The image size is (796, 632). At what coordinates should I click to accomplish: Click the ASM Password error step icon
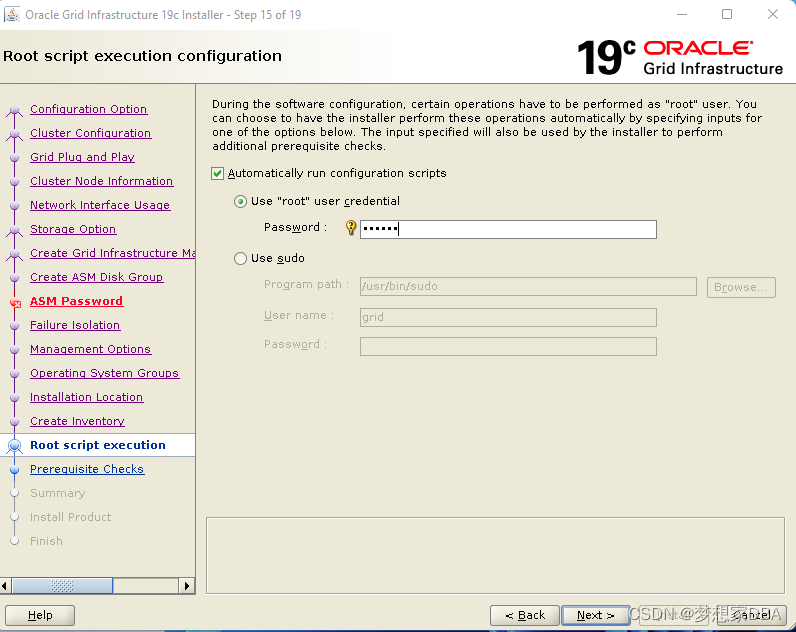pos(15,303)
